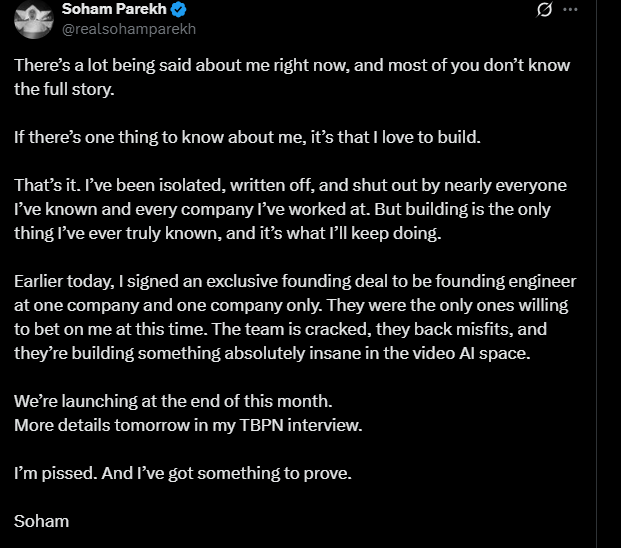Open the three-dot more options menu
The image size is (621, 548).
click(571, 11)
